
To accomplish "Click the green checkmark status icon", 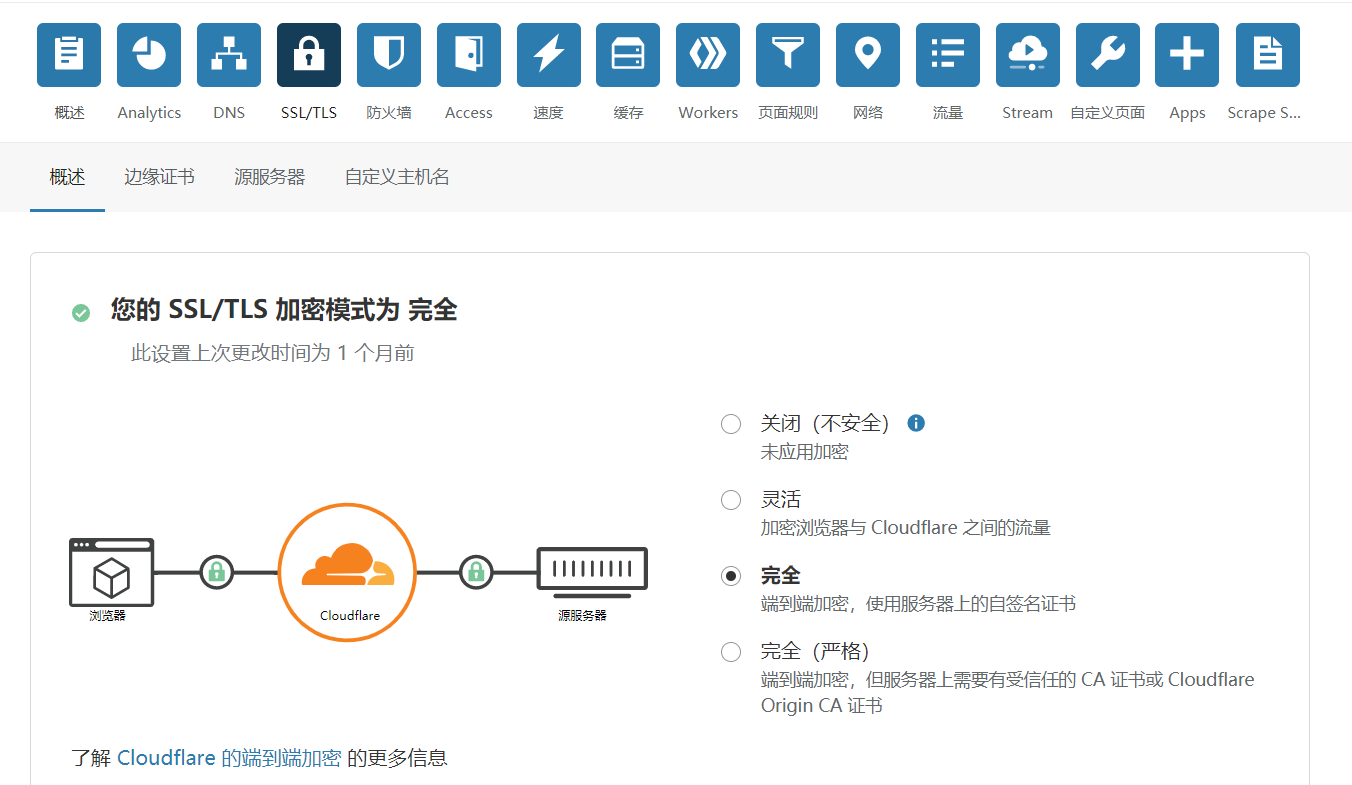I will [x=81, y=313].
